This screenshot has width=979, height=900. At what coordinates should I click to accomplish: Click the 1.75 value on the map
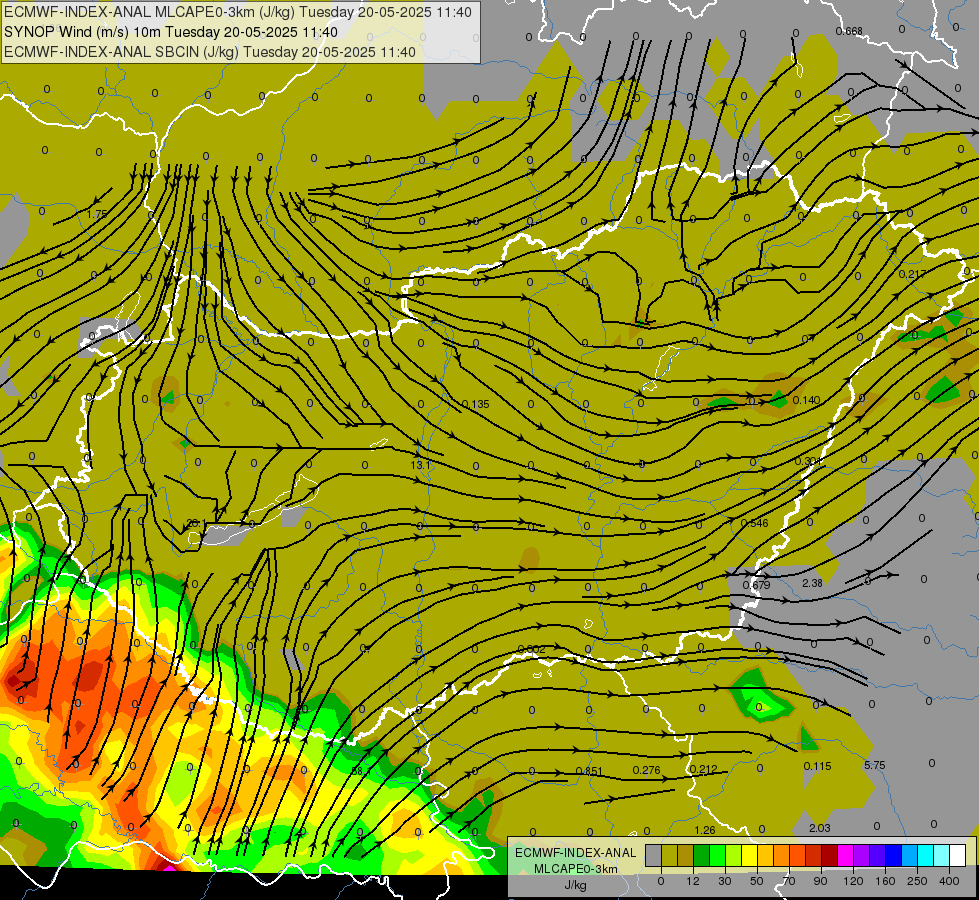[97, 214]
